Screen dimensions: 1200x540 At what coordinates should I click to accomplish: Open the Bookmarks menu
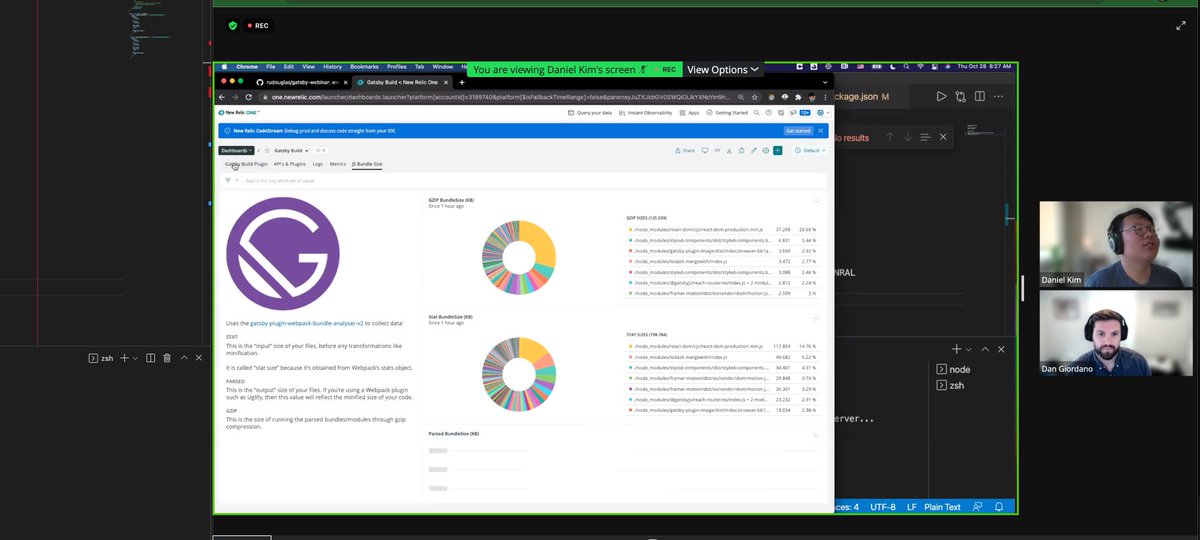[x=364, y=66]
